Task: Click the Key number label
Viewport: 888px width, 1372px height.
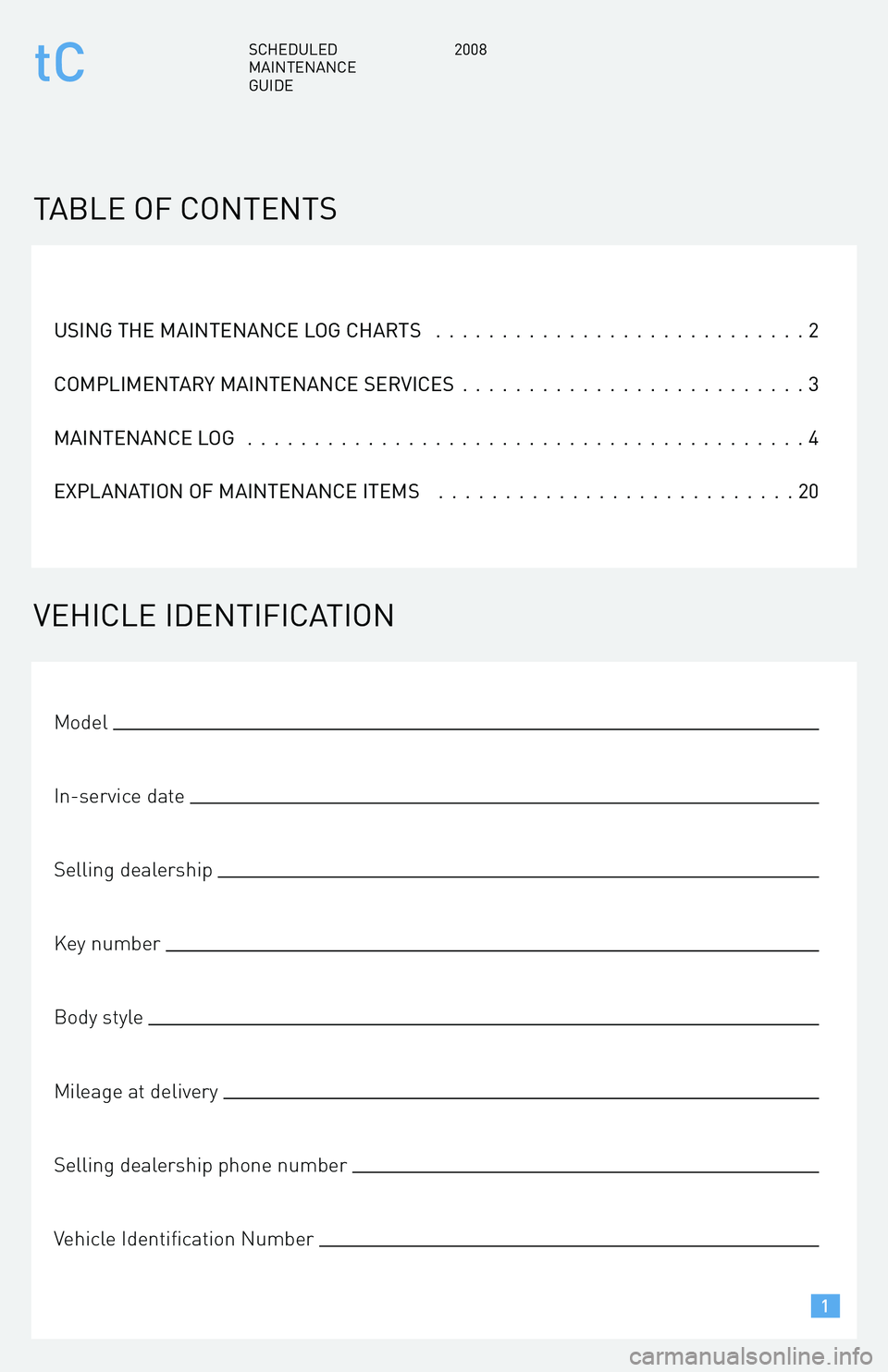Action: [107, 944]
